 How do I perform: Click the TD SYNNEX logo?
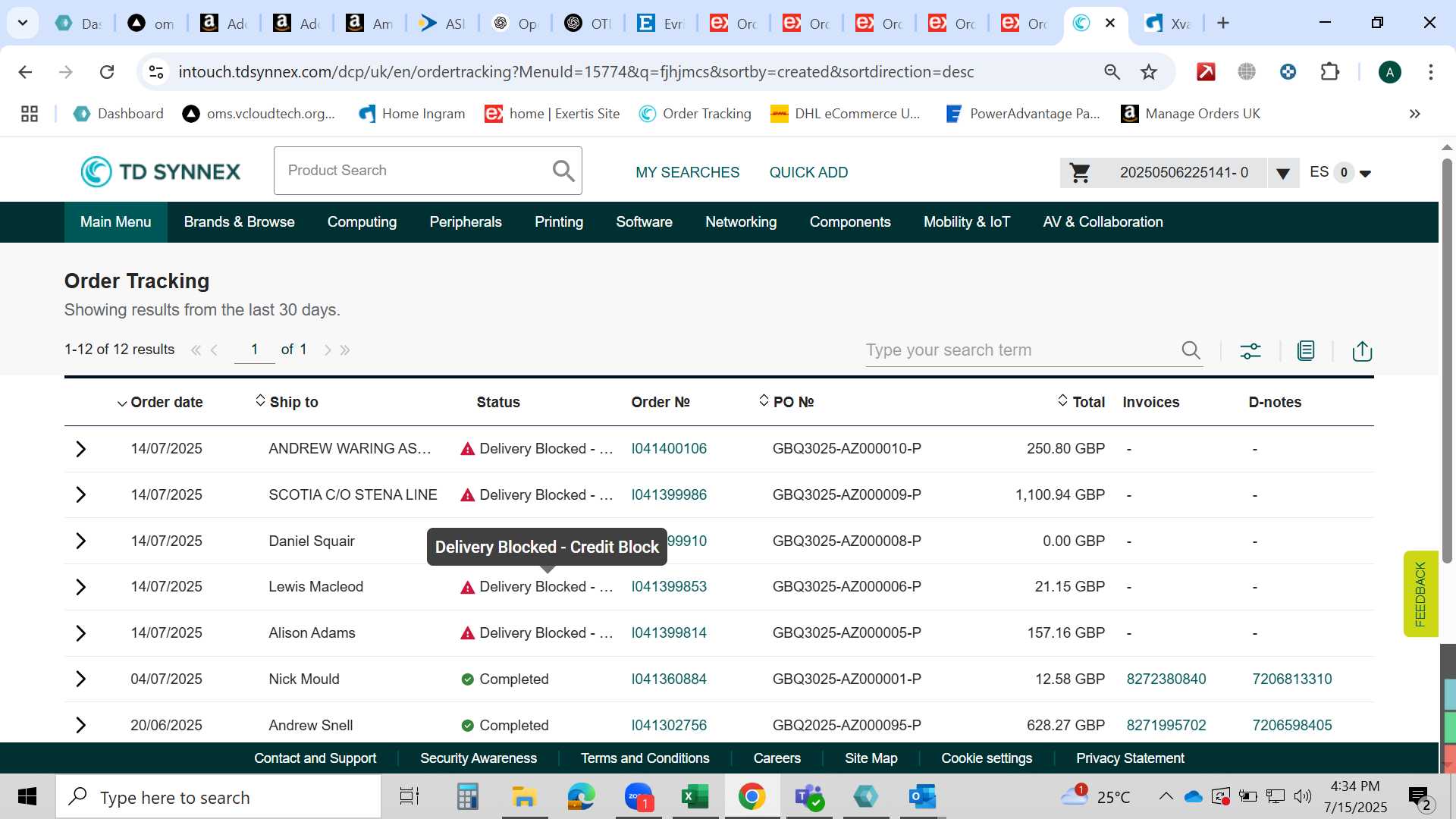click(x=161, y=171)
